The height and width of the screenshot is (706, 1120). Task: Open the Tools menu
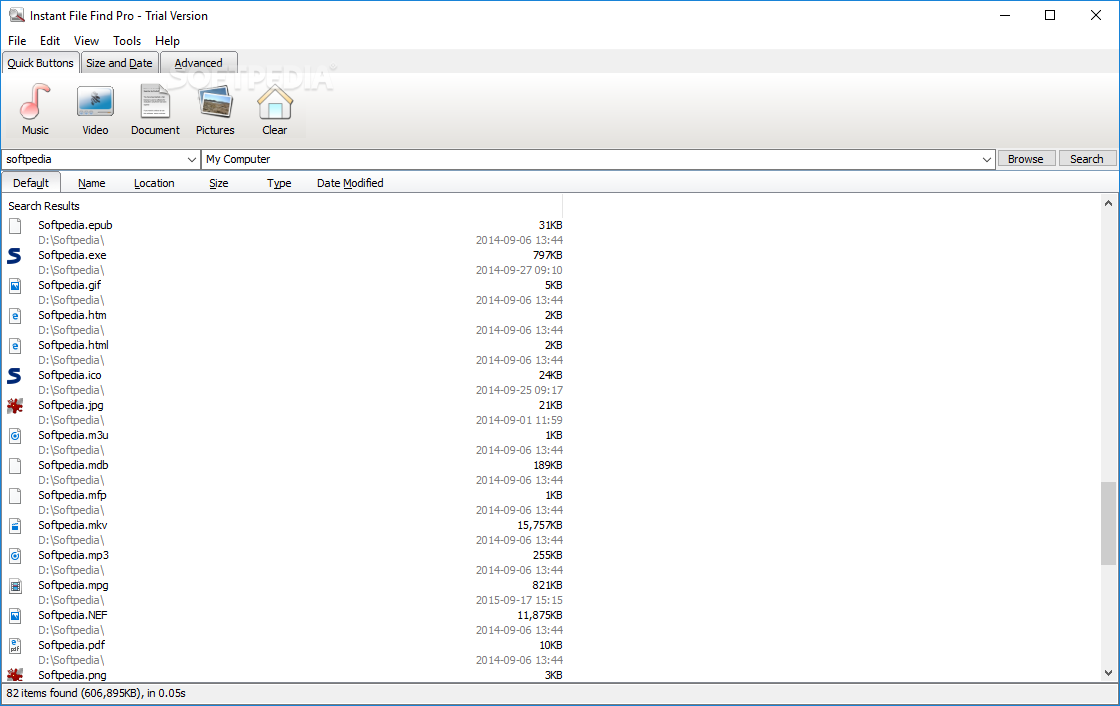[127, 41]
